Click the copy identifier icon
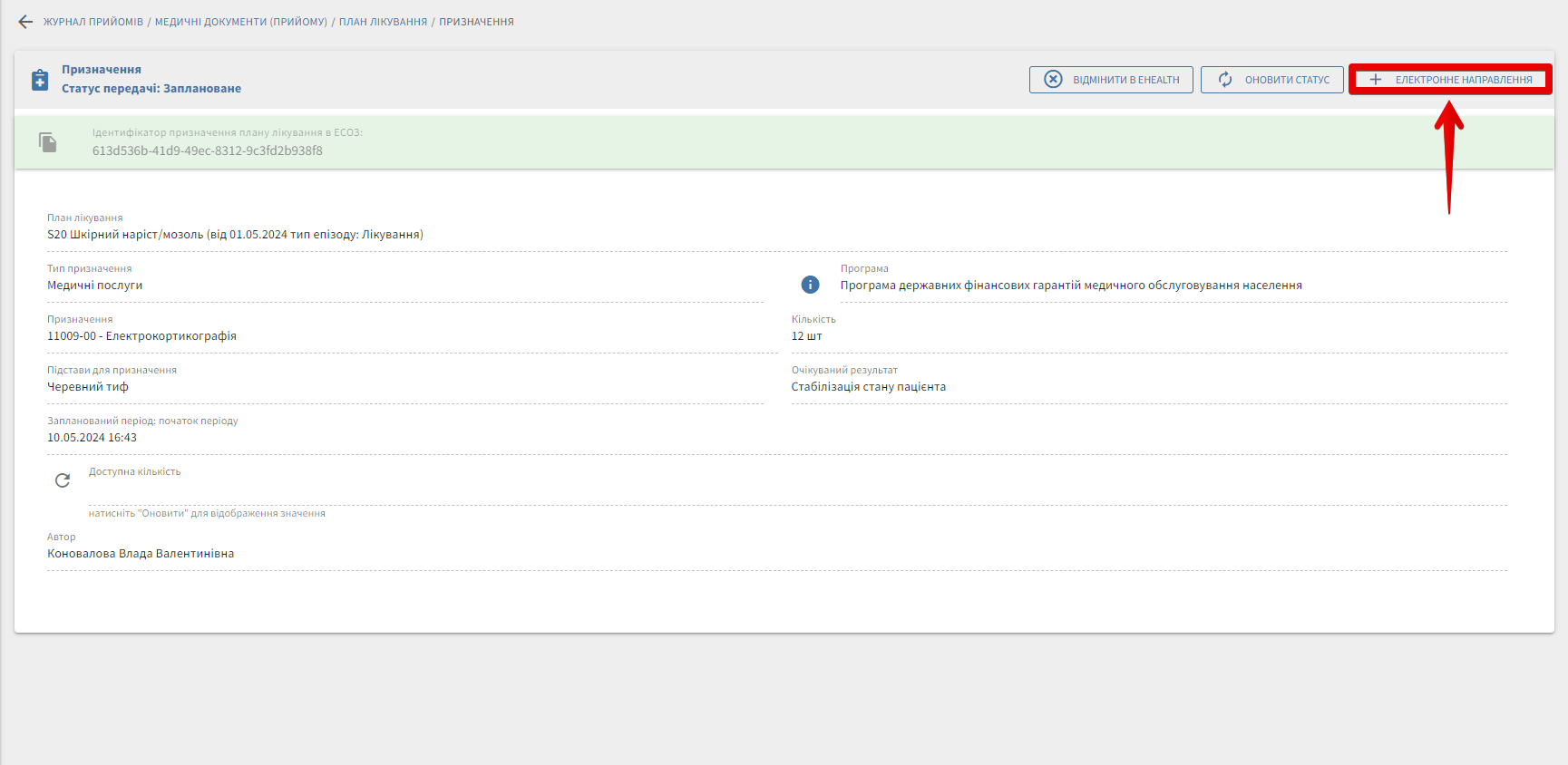 pos(48,142)
